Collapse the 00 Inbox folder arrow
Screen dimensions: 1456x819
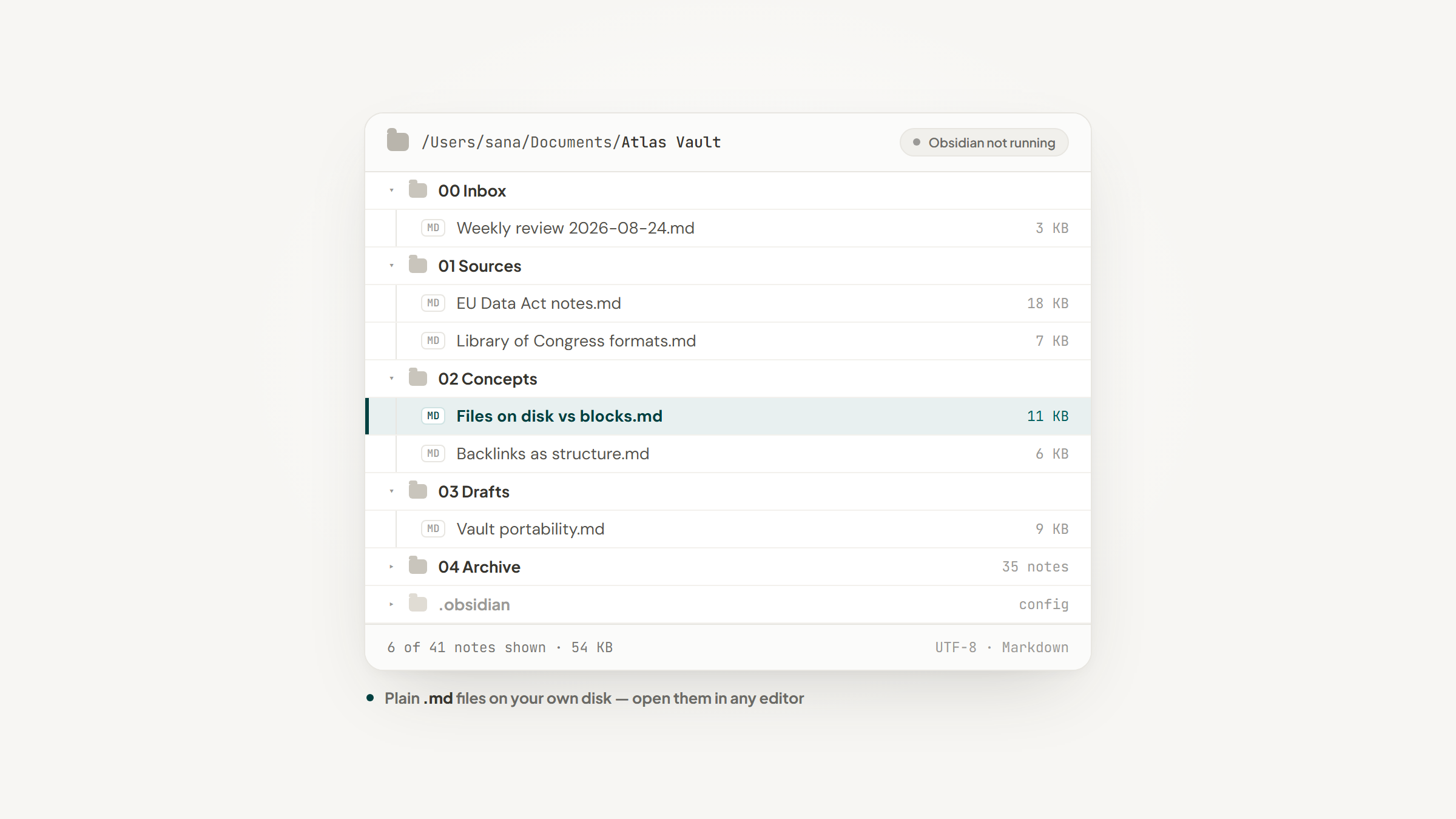pos(391,190)
